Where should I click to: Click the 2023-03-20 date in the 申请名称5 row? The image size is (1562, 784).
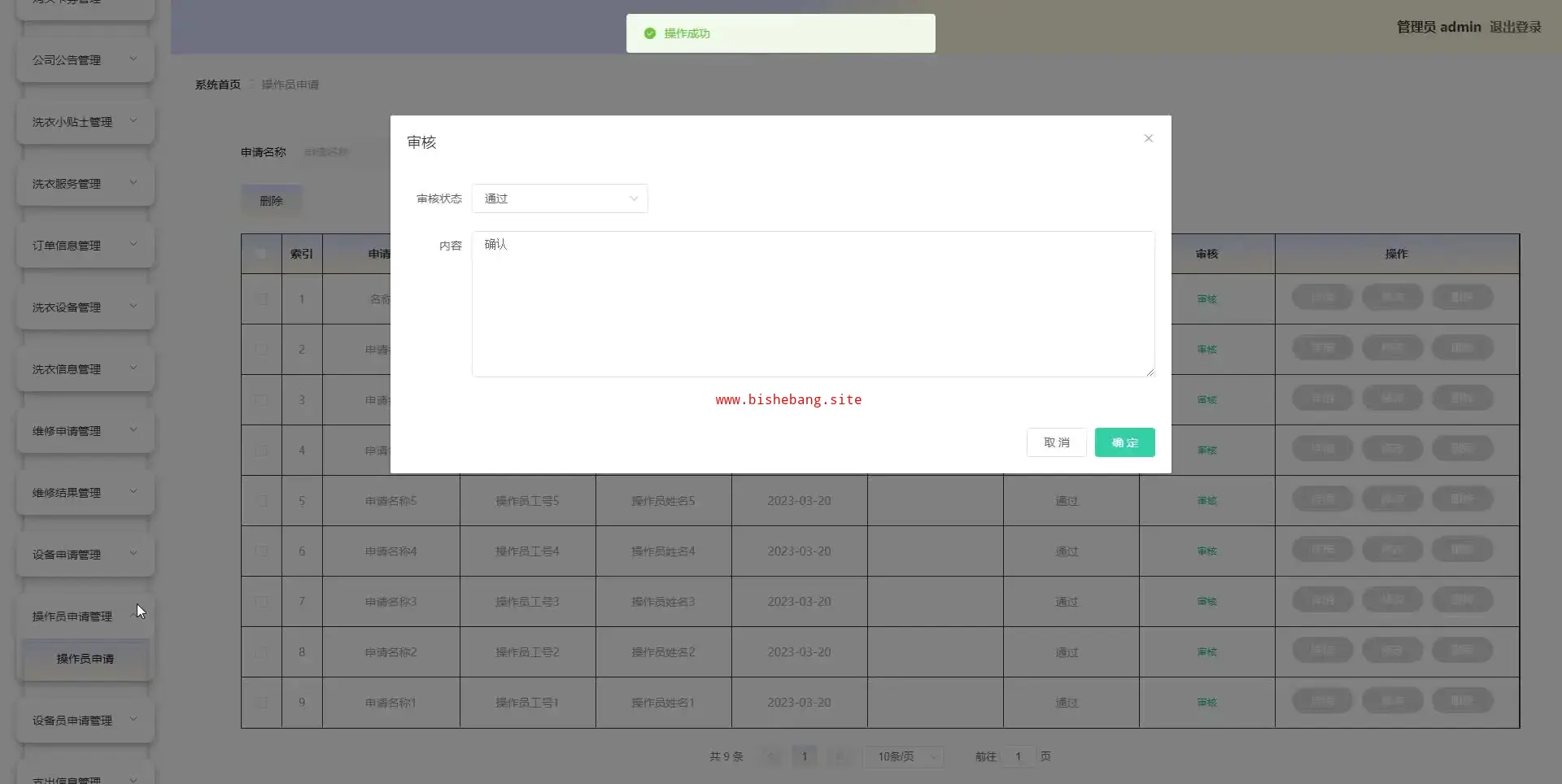point(799,501)
